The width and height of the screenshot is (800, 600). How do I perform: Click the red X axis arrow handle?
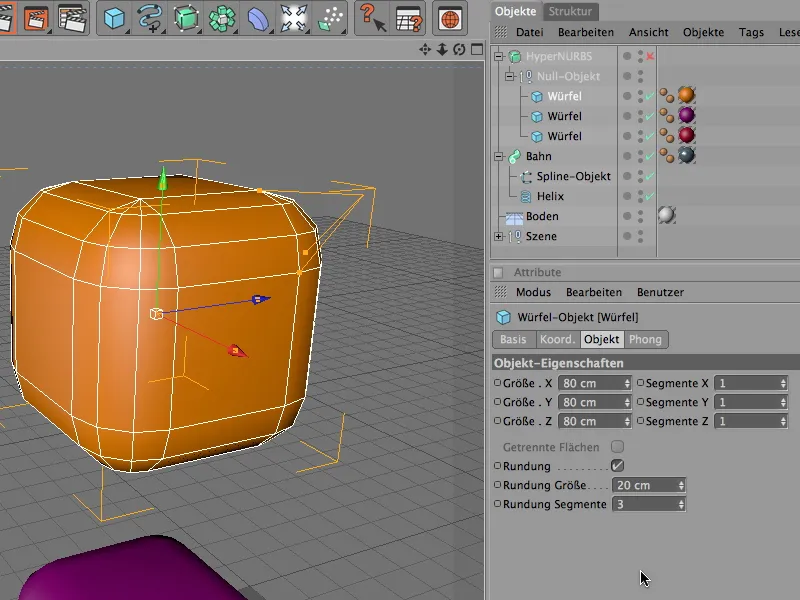click(x=237, y=351)
